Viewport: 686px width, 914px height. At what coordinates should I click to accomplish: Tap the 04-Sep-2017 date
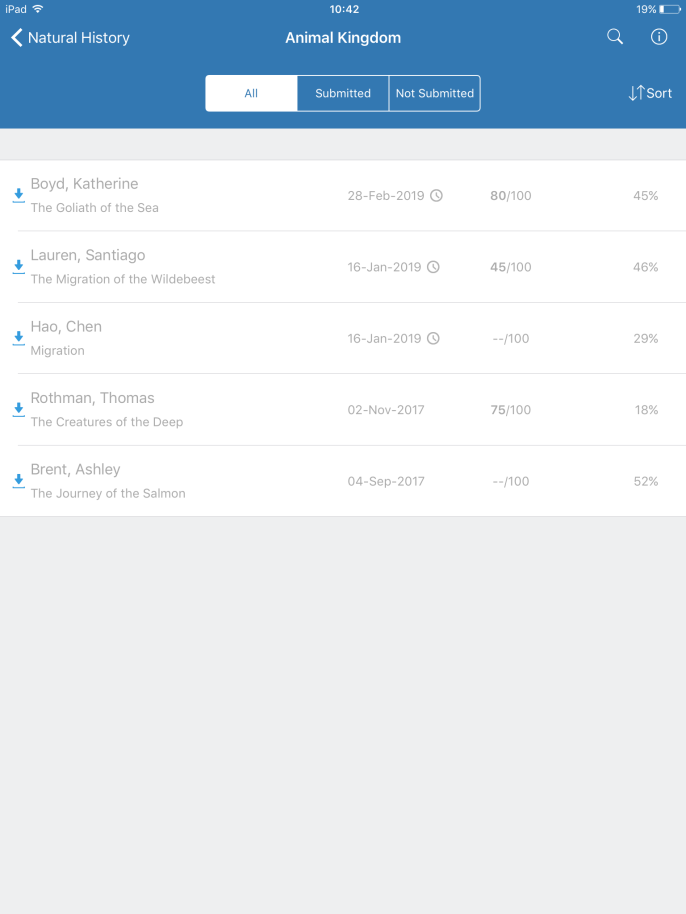point(386,481)
